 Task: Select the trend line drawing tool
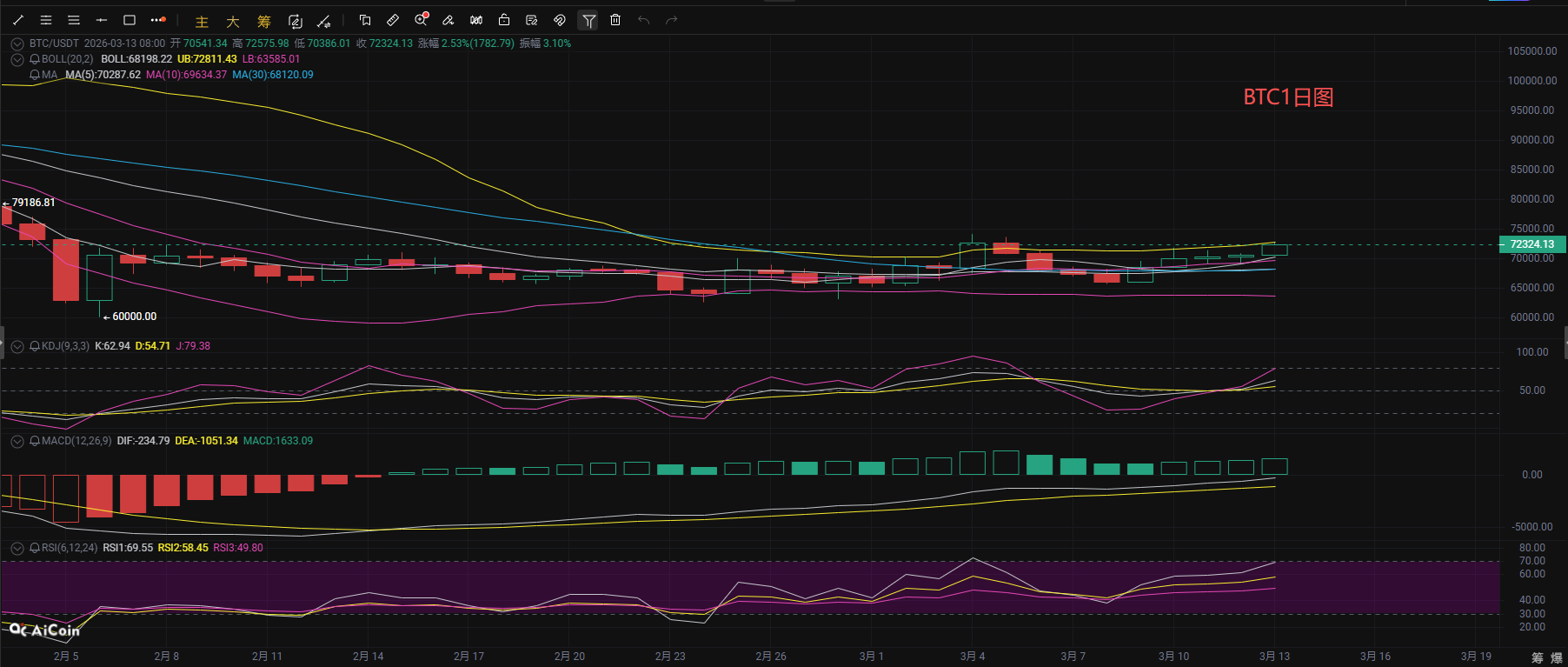coord(18,20)
